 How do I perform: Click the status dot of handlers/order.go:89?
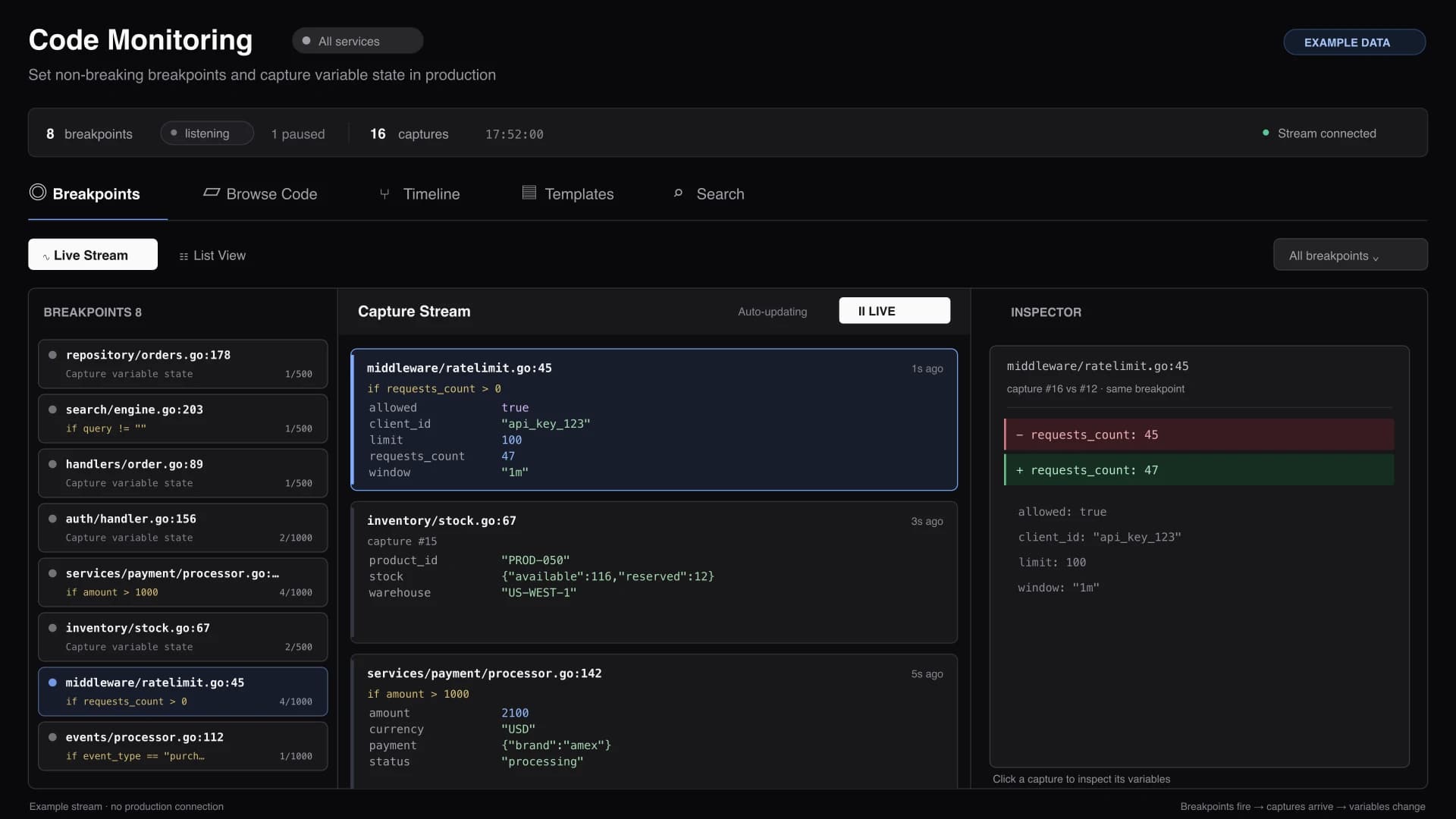click(52, 464)
